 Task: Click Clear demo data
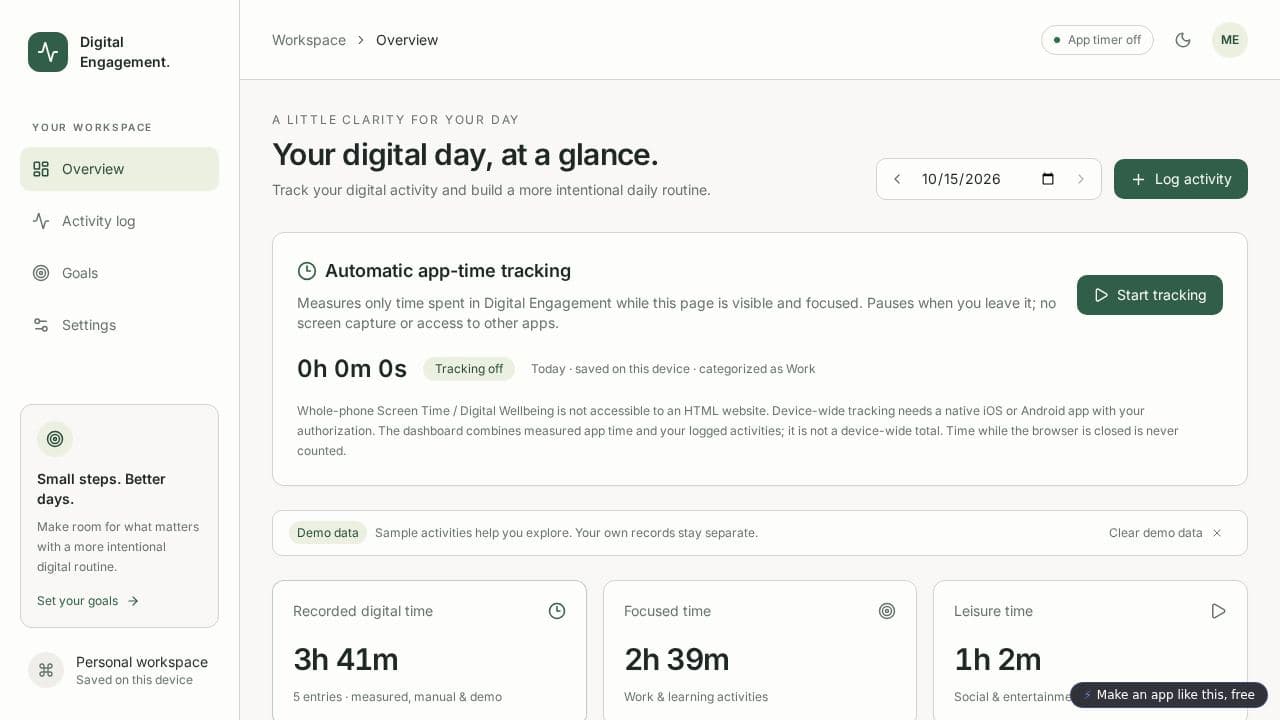[x=1156, y=533]
